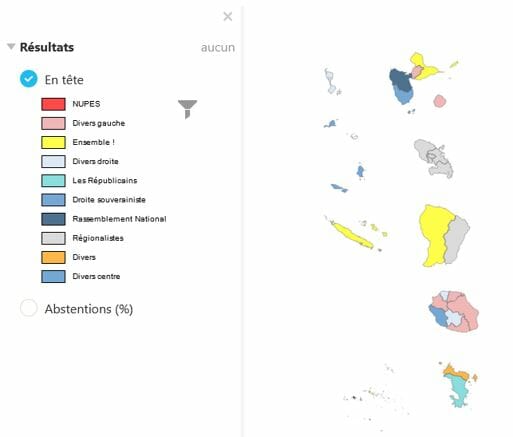Click dark blue Guadeloupe Basse-Terre north area
Screen dimensions: 513x437
click(x=401, y=79)
